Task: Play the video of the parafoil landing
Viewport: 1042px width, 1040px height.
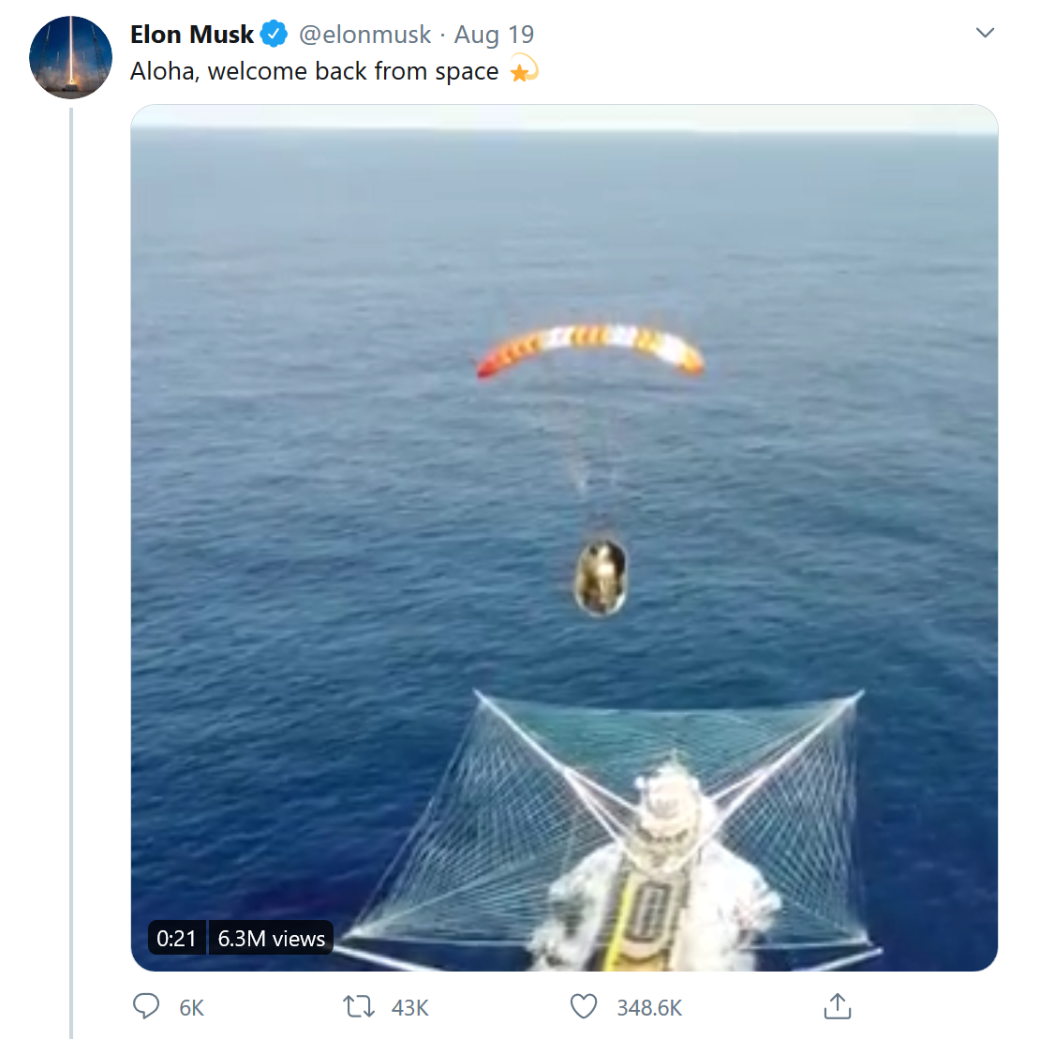Action: [x=564, y=500]
